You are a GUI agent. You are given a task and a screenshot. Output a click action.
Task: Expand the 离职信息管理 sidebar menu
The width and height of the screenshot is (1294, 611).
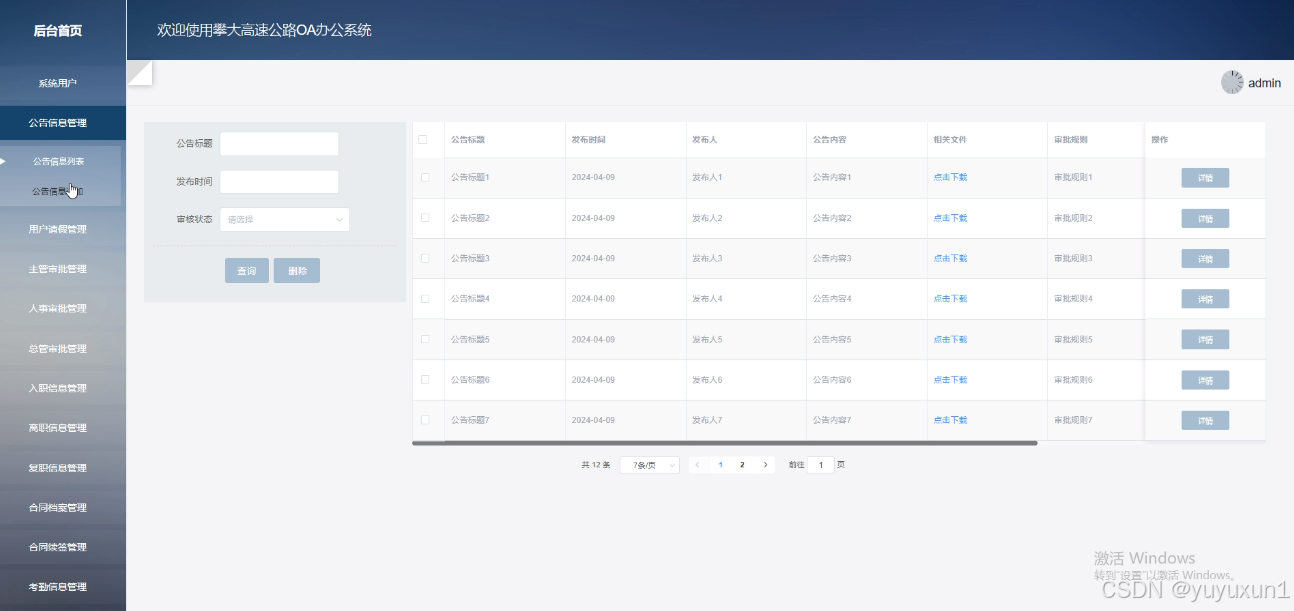pyautogui.click(x=58, y=428)
